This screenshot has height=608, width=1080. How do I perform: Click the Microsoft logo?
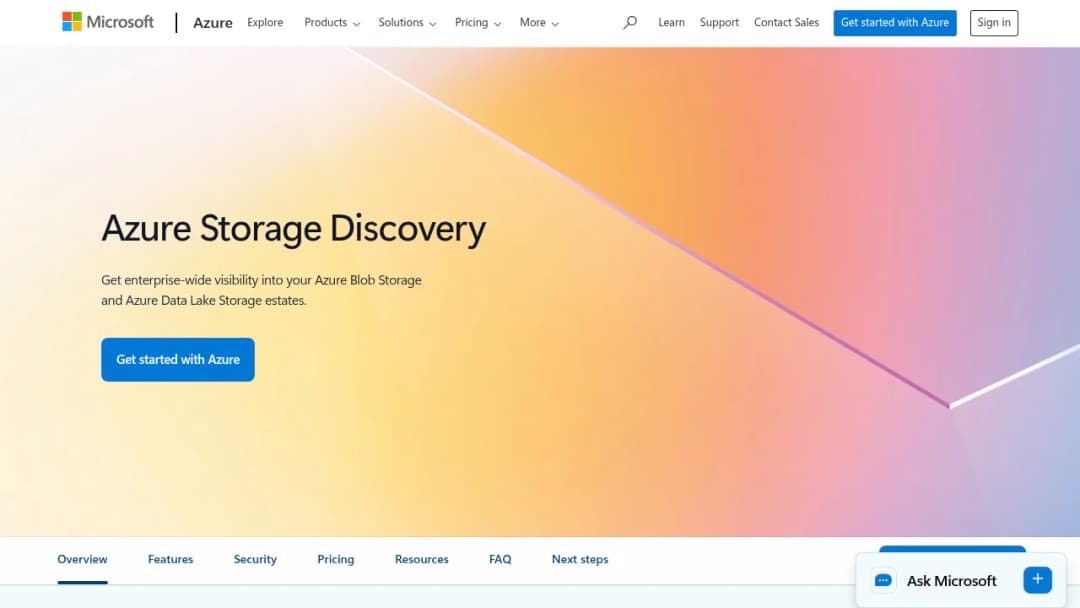tap(108, 22)
